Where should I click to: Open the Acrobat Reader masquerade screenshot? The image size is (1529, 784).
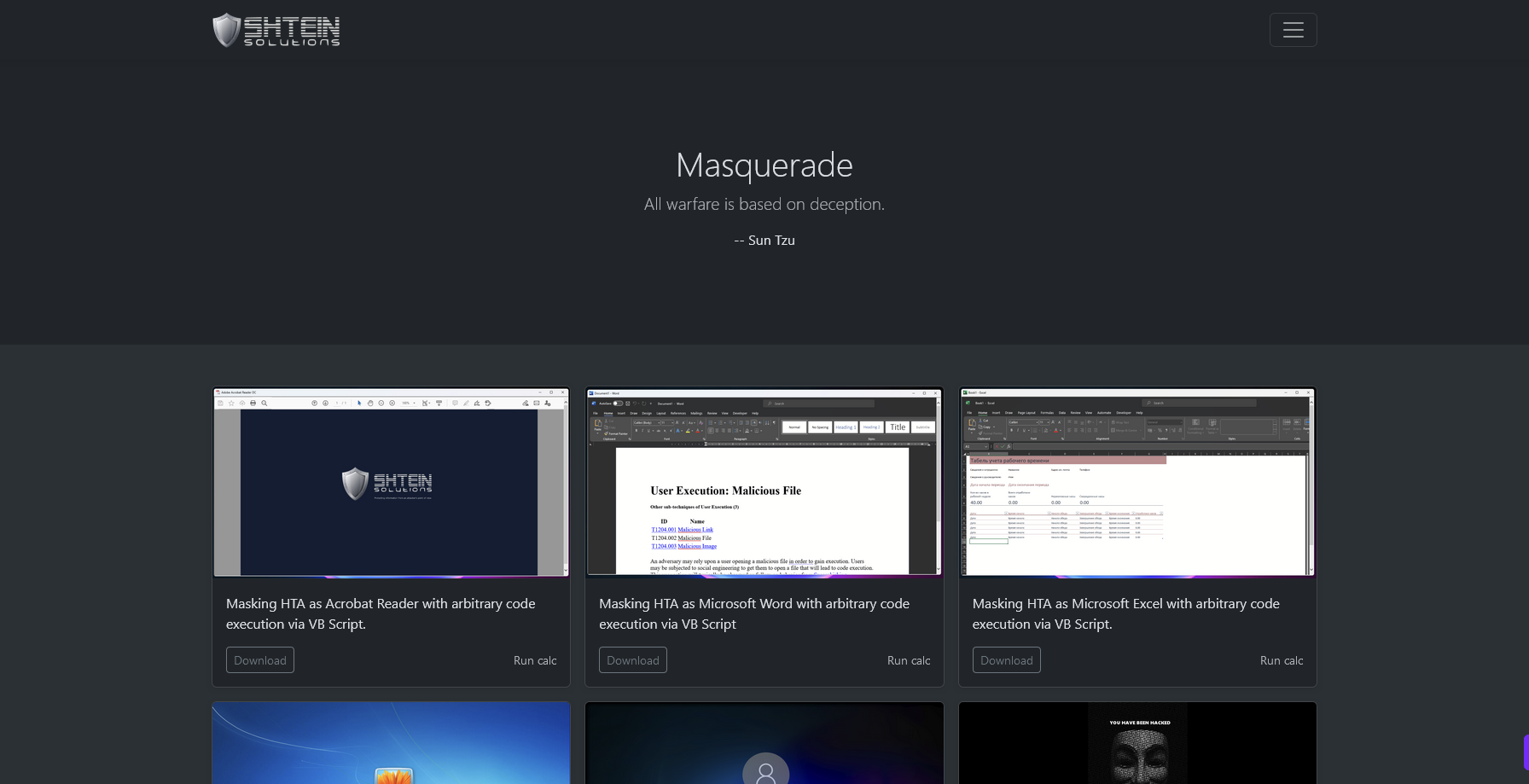[x=391, y=483]
